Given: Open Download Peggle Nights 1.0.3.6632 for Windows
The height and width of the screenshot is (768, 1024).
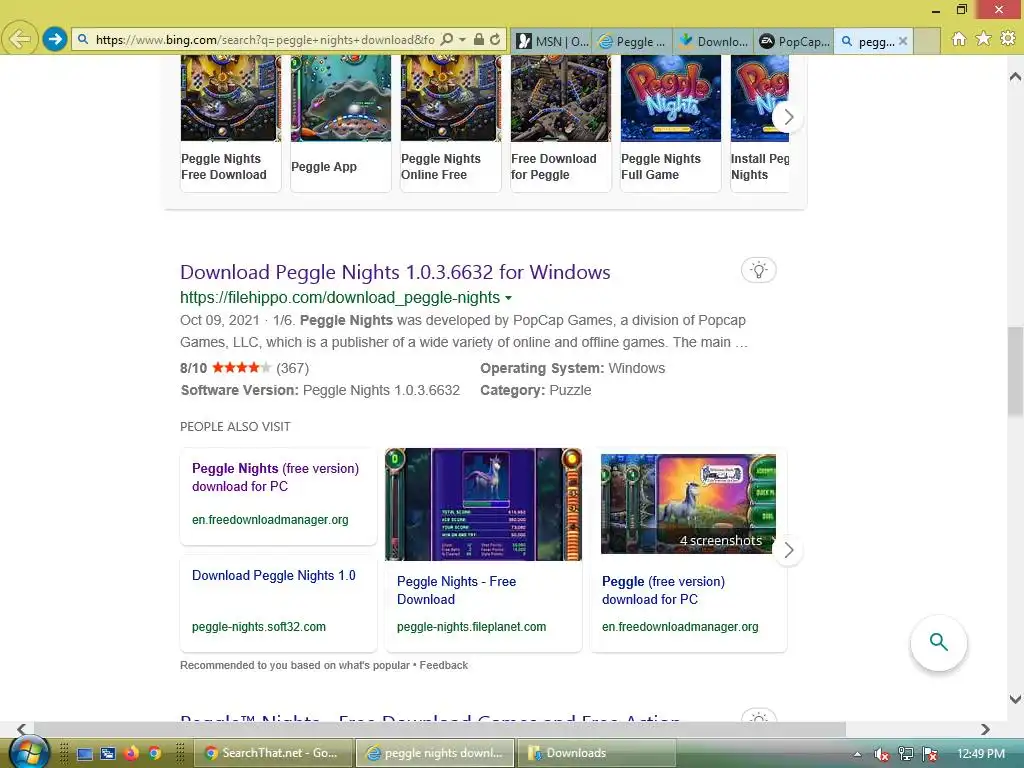Looking at the screenshot, I should 395,272.
